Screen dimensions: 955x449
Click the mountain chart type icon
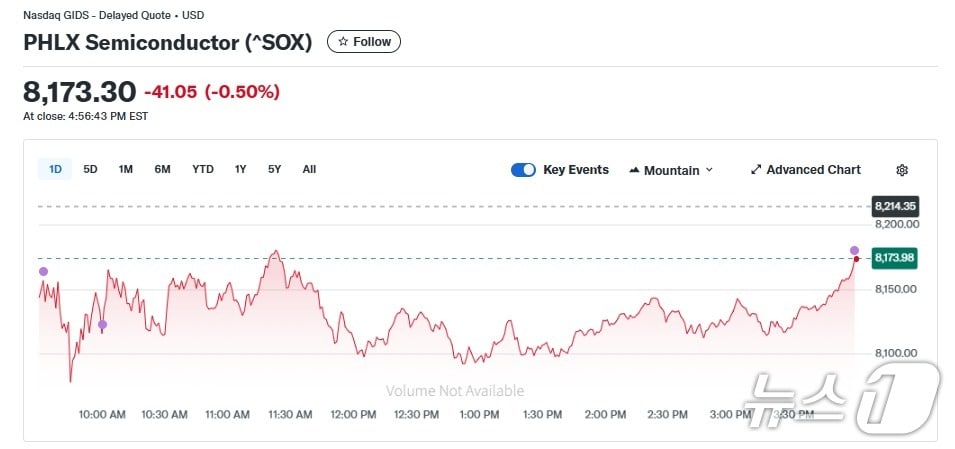click(634, 170)
